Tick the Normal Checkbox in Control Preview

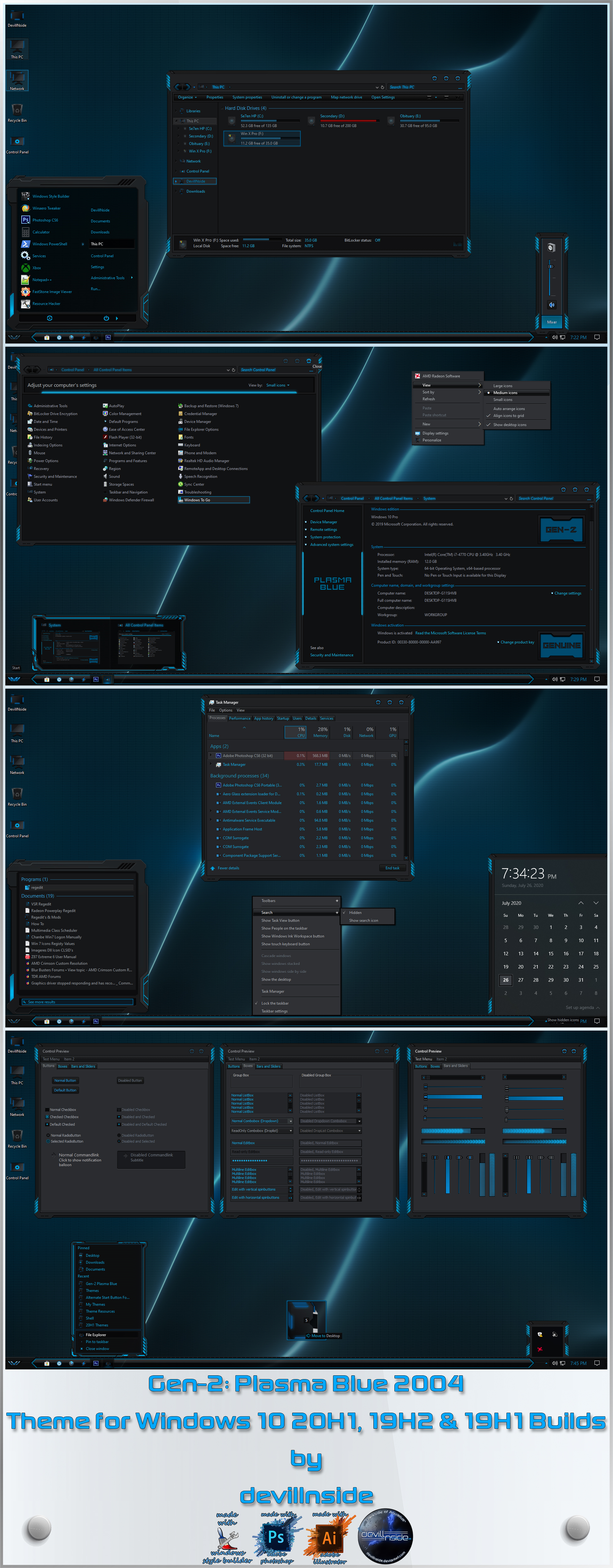coord(47,1110)
